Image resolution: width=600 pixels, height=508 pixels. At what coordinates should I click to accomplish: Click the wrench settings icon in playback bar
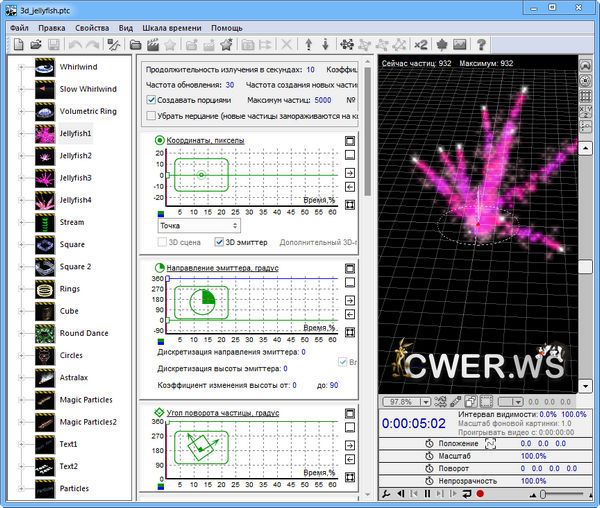click(386, 494)
